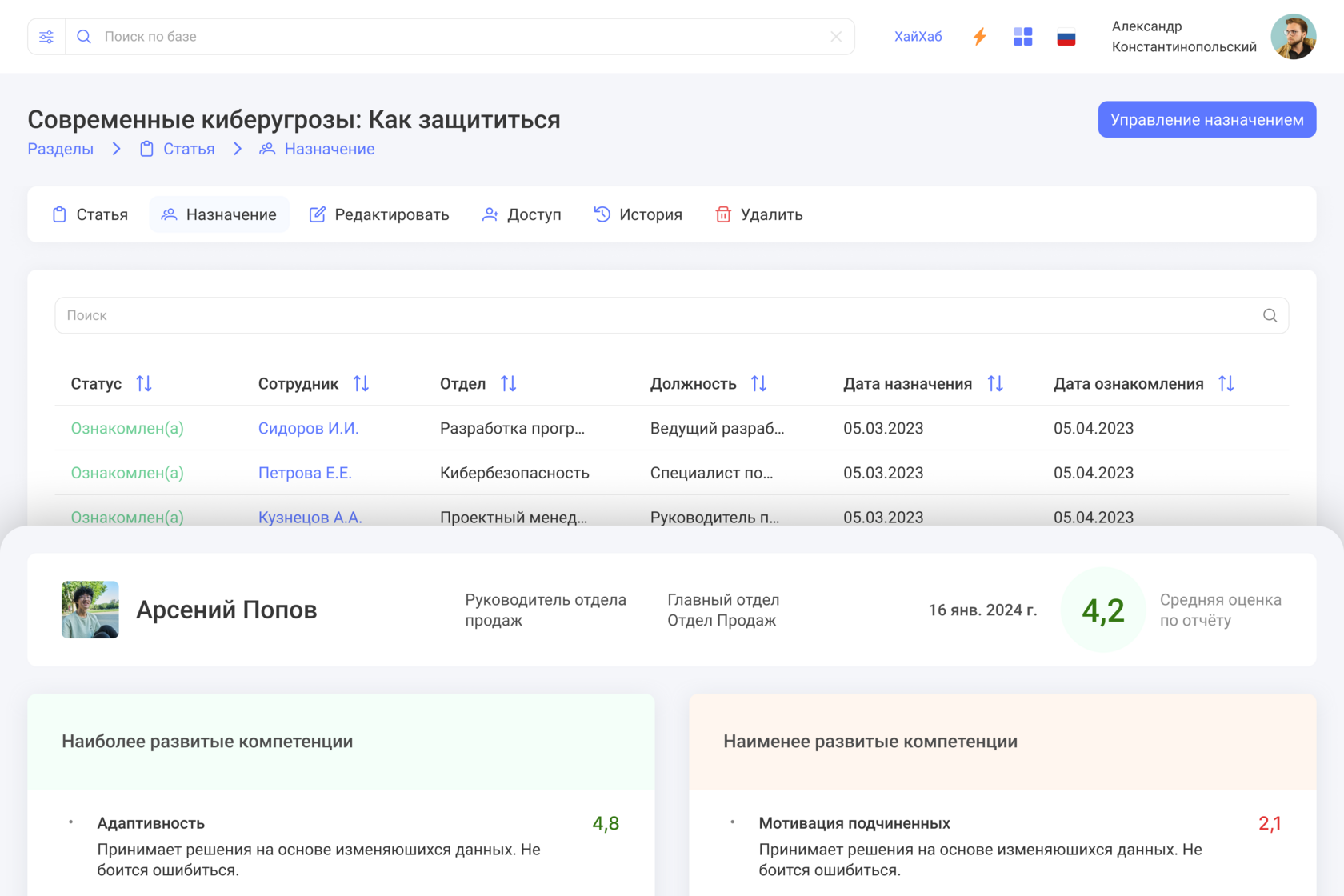
Task: Click Арсений Попов's profile photo
Action: (x=90, y=610)
